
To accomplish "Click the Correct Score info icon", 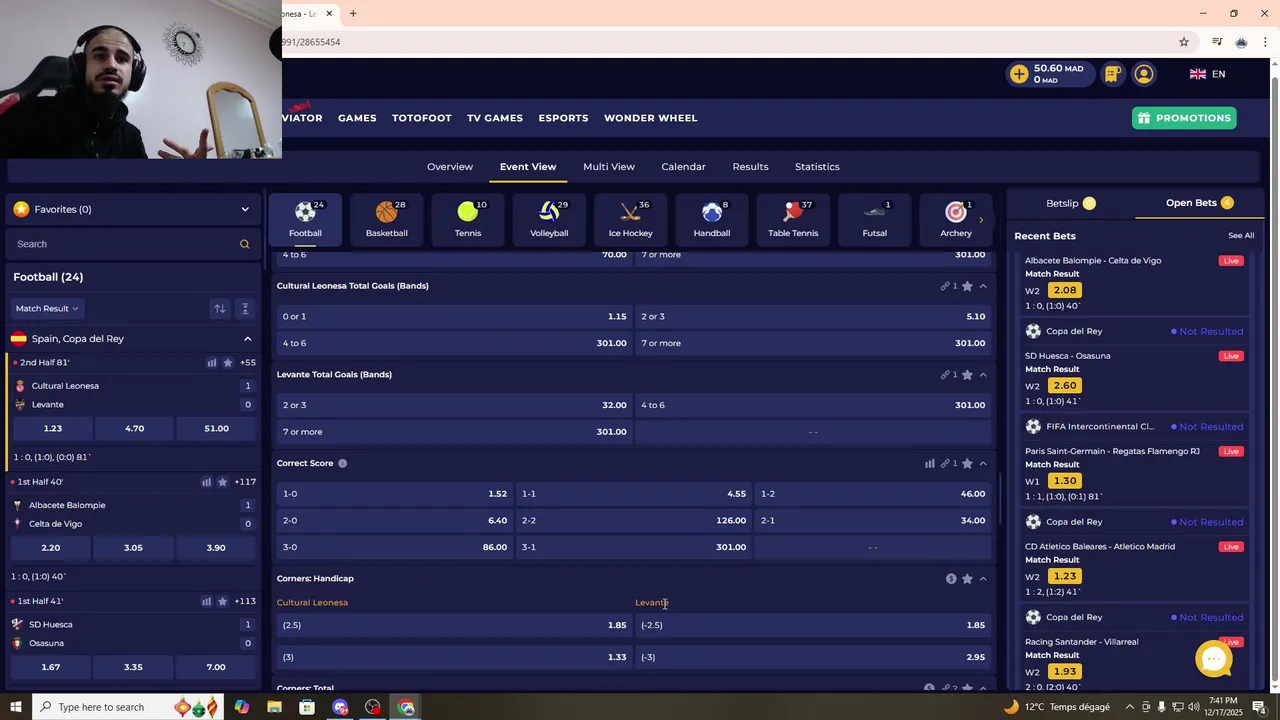I will click(342, 463).
